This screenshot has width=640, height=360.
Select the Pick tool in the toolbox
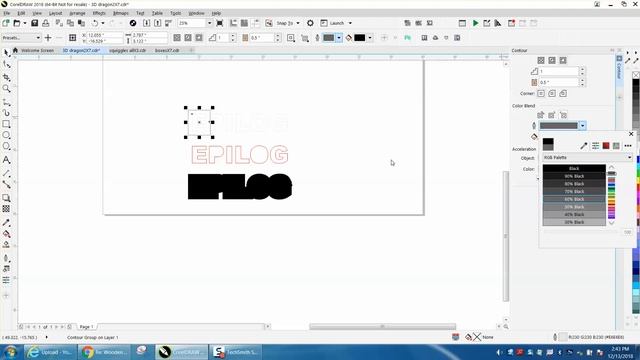7,53
